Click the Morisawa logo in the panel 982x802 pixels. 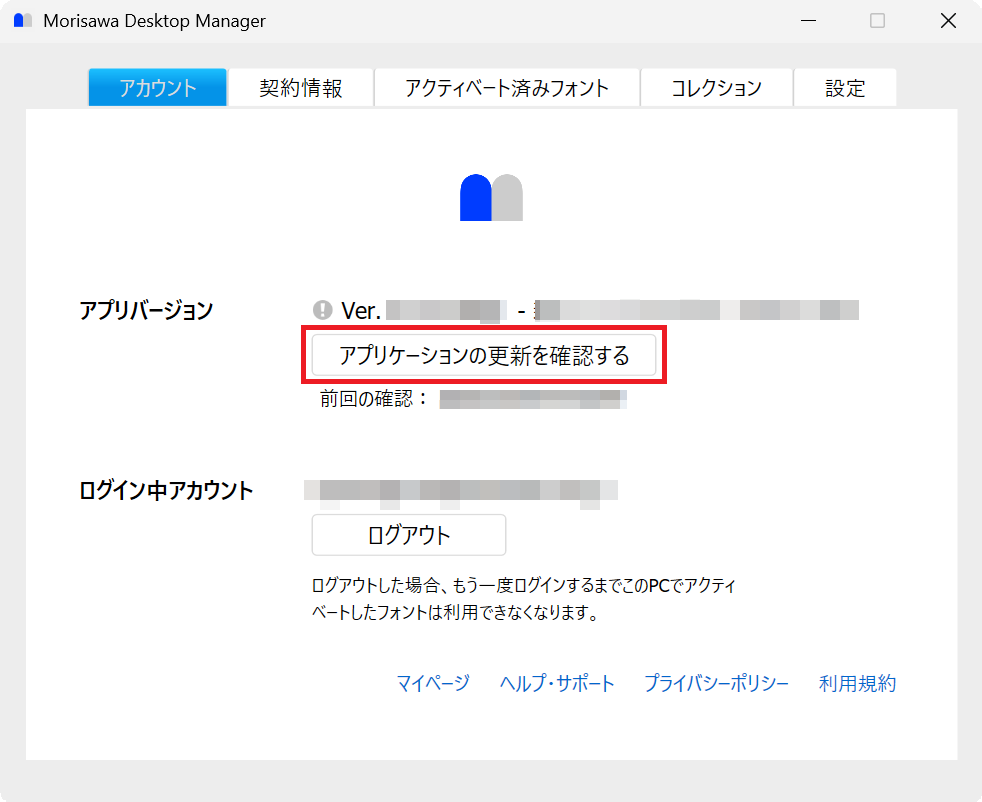[x=492, y=197]
